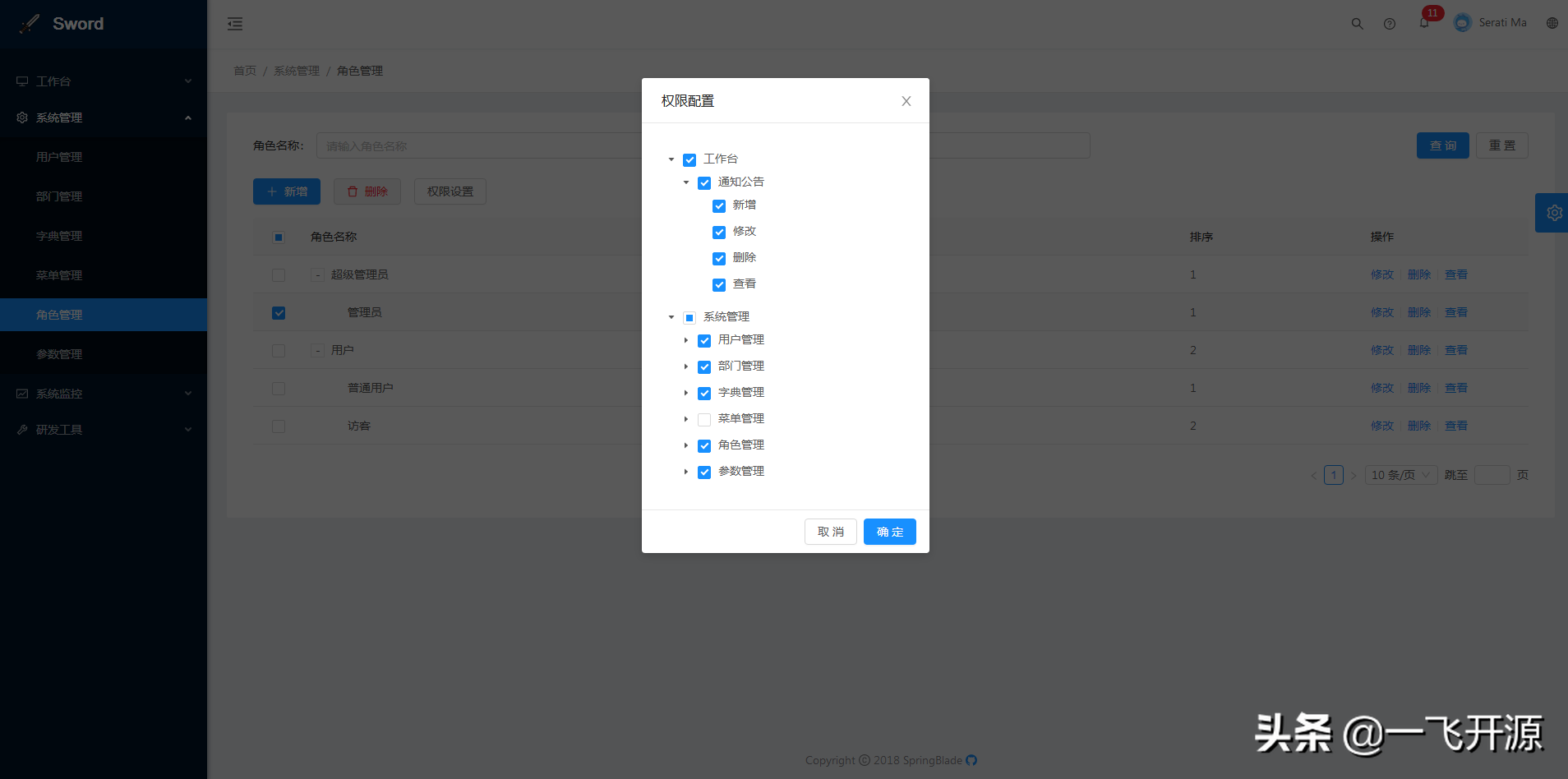Toggle the 通知公告 checkbox
Viewport: 1568px width, 779px height.
point(704,182)
